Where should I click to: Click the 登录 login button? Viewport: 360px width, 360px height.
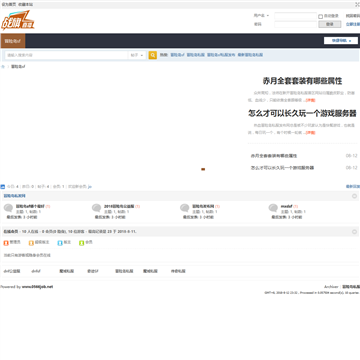(330, 24)
